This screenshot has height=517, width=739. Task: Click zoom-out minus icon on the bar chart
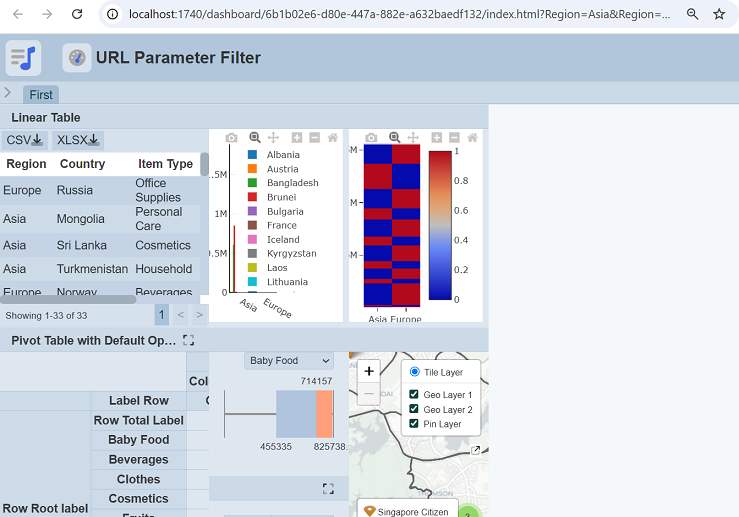click(x=315, y=137)
